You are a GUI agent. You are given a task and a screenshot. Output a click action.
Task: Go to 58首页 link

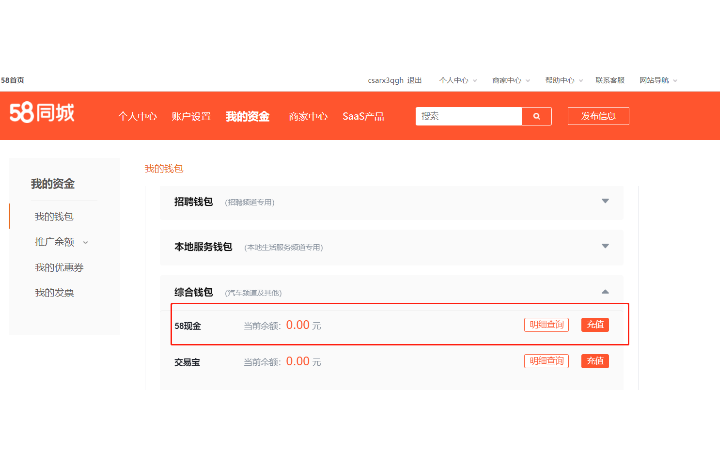point(12,80)
